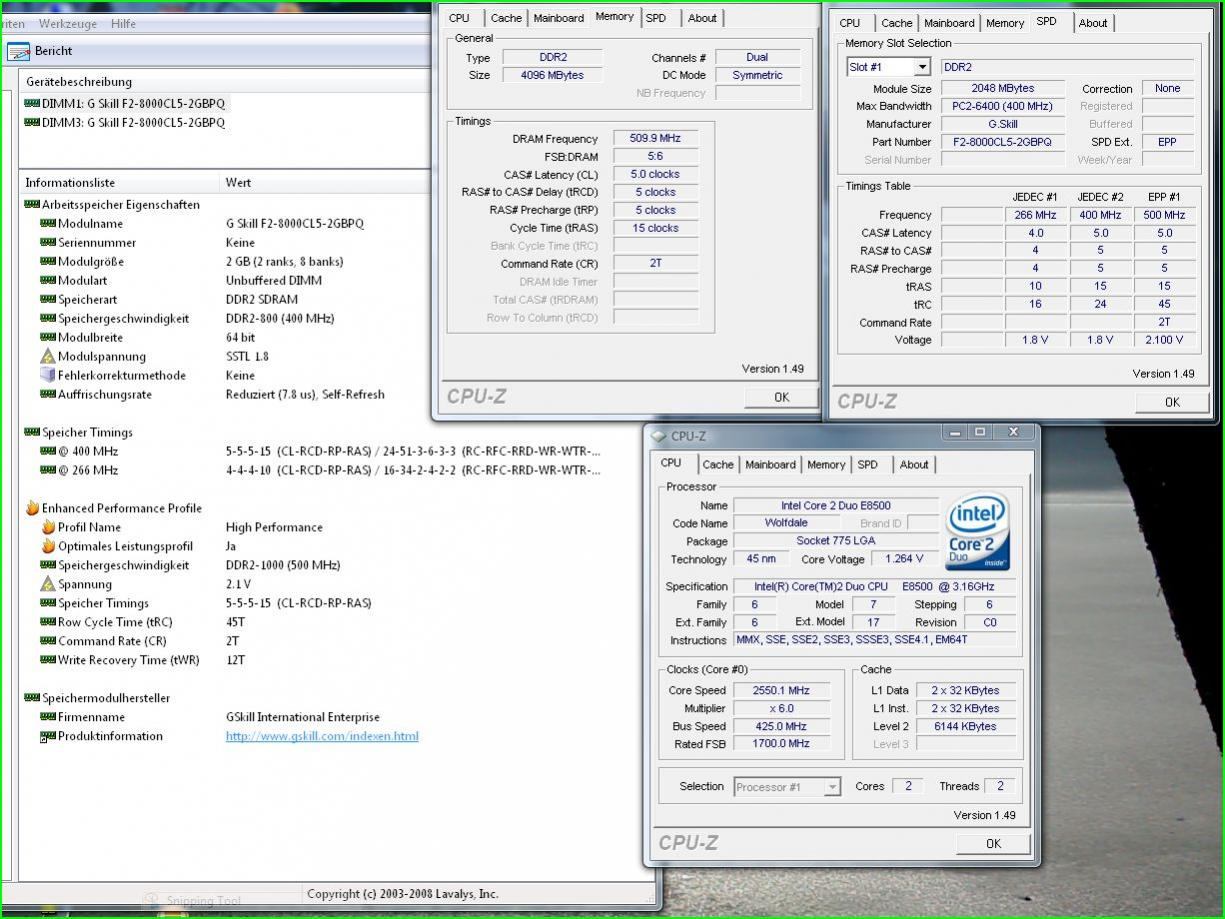Click the warning triangle icon beside Spannung
This screenshot has height=919, width=1225.
(x=48, y=584)
